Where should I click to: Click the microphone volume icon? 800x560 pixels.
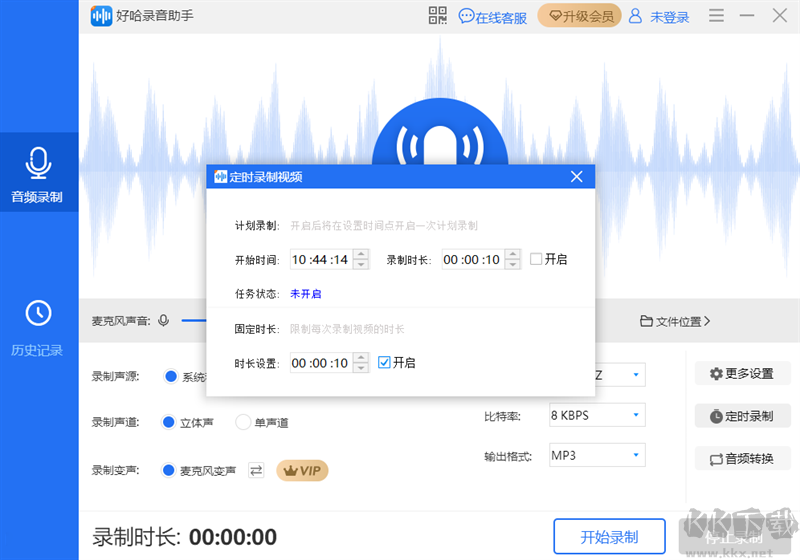point(163,320)
